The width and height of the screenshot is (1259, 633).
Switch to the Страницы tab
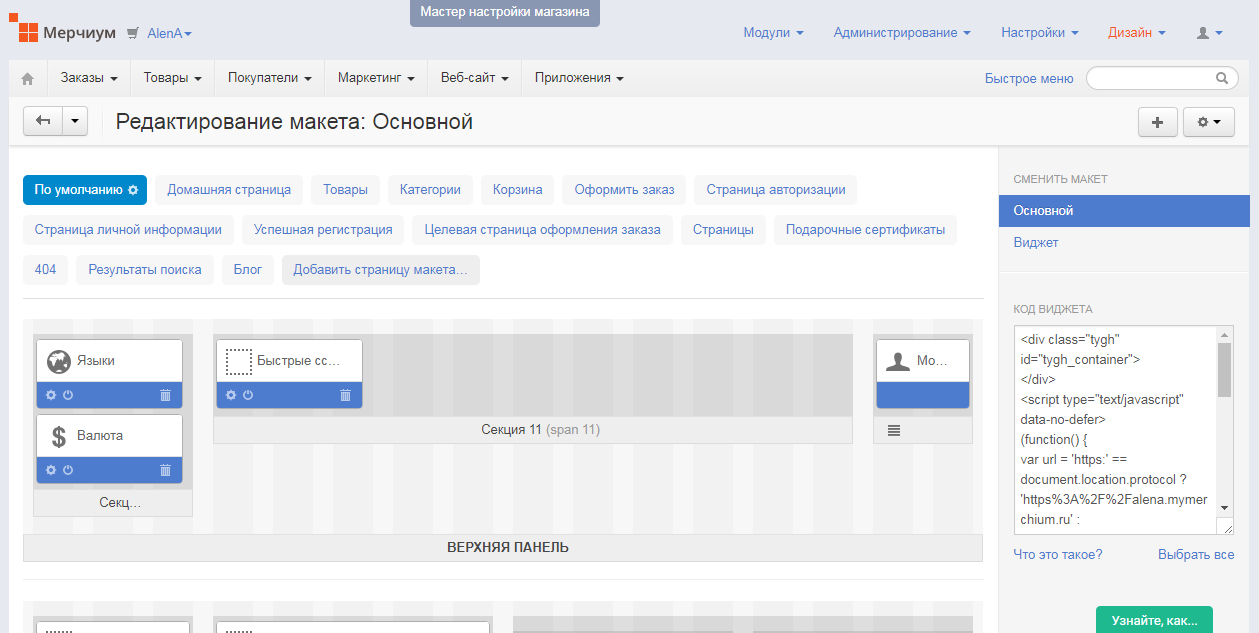tap(724, 229)
